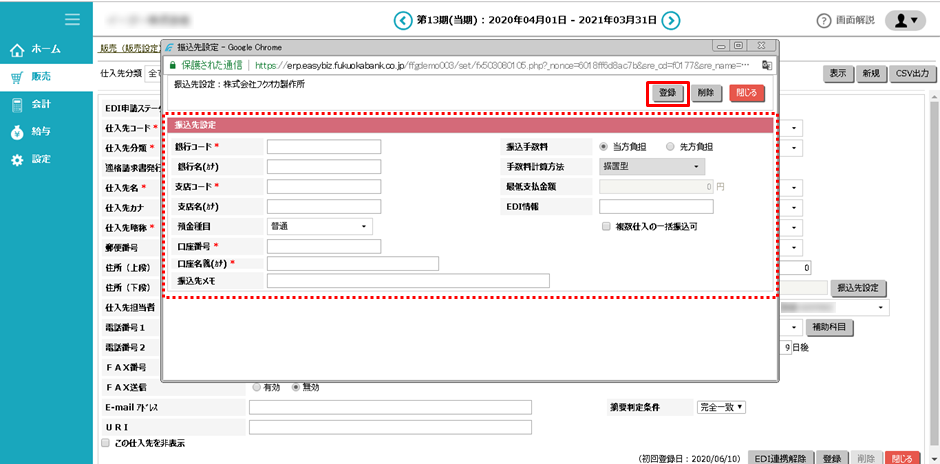Screen dimensions: 940x464
Task: Click the 登録 button in the dialog
Action: 667,93
